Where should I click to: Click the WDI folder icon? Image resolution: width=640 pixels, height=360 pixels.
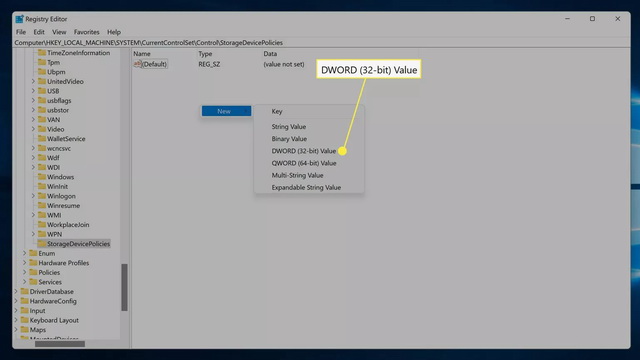(42, 167)
